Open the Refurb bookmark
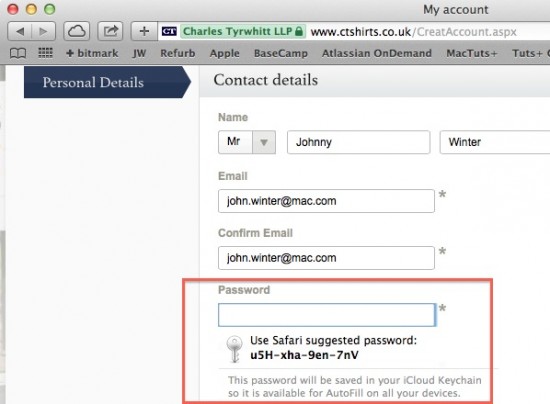 (177, 53)
